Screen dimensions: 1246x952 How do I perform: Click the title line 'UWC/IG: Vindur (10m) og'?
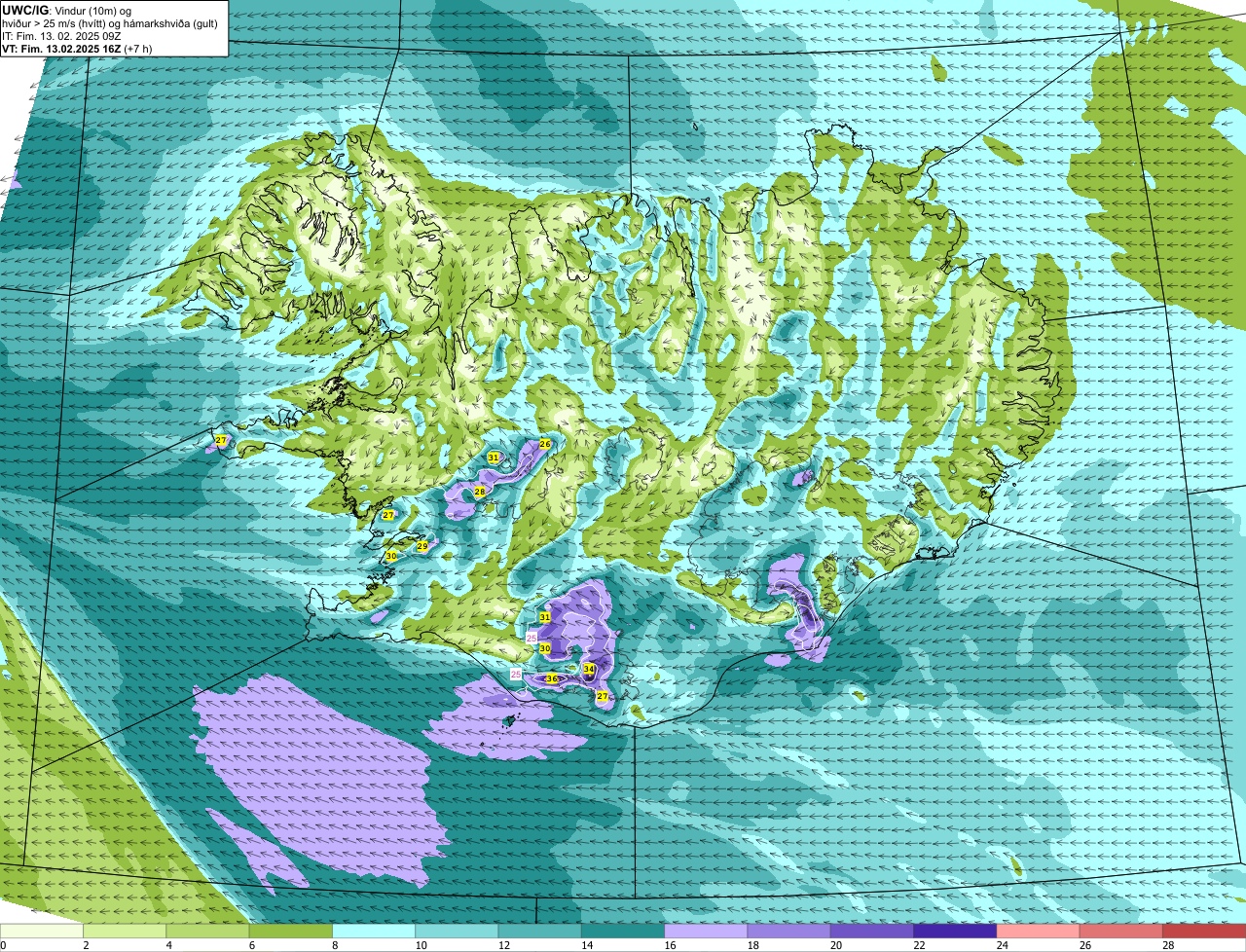[68, 10]
